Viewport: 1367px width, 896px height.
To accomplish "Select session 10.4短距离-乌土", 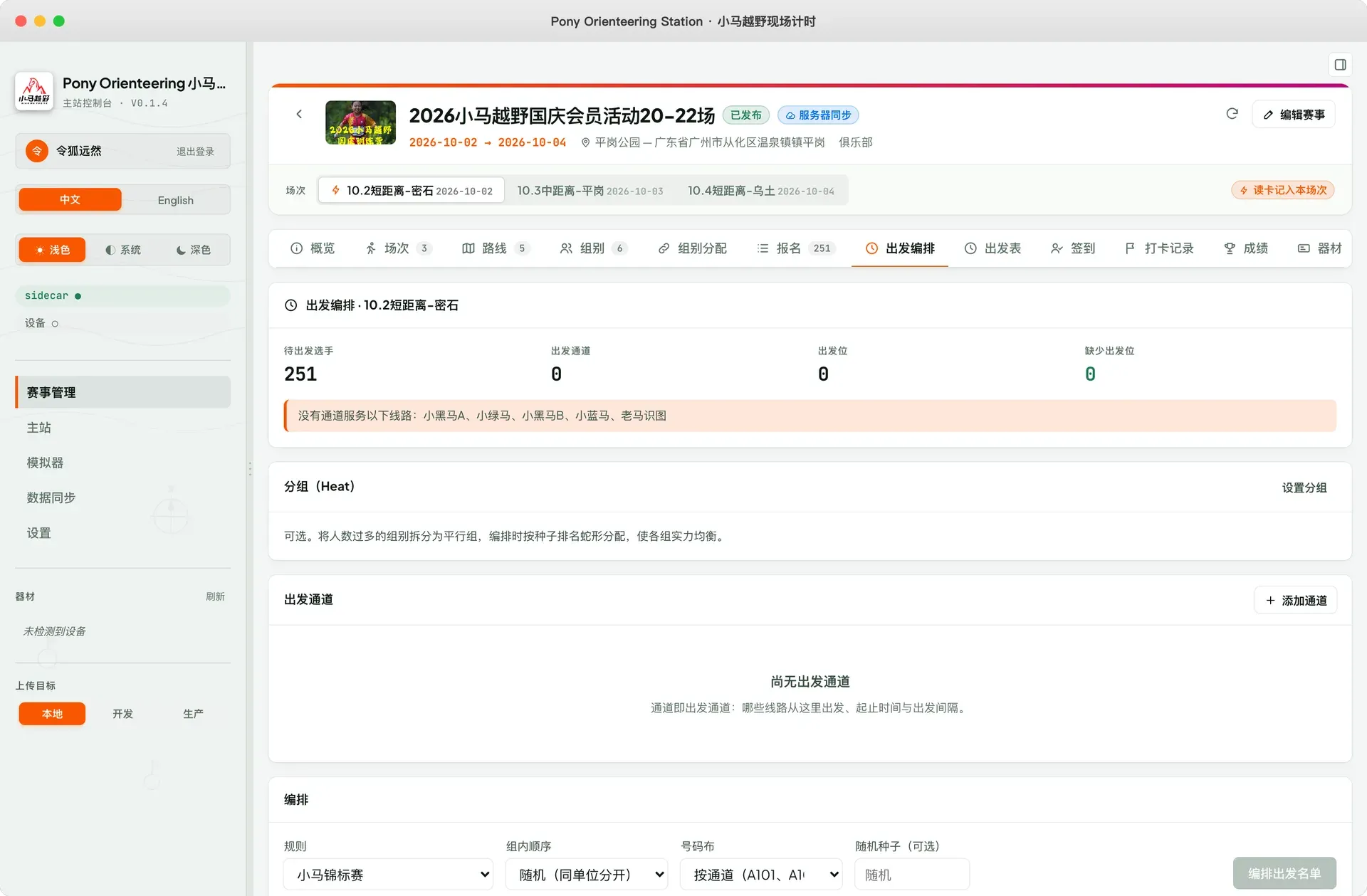I will click(x=760, y=191).
